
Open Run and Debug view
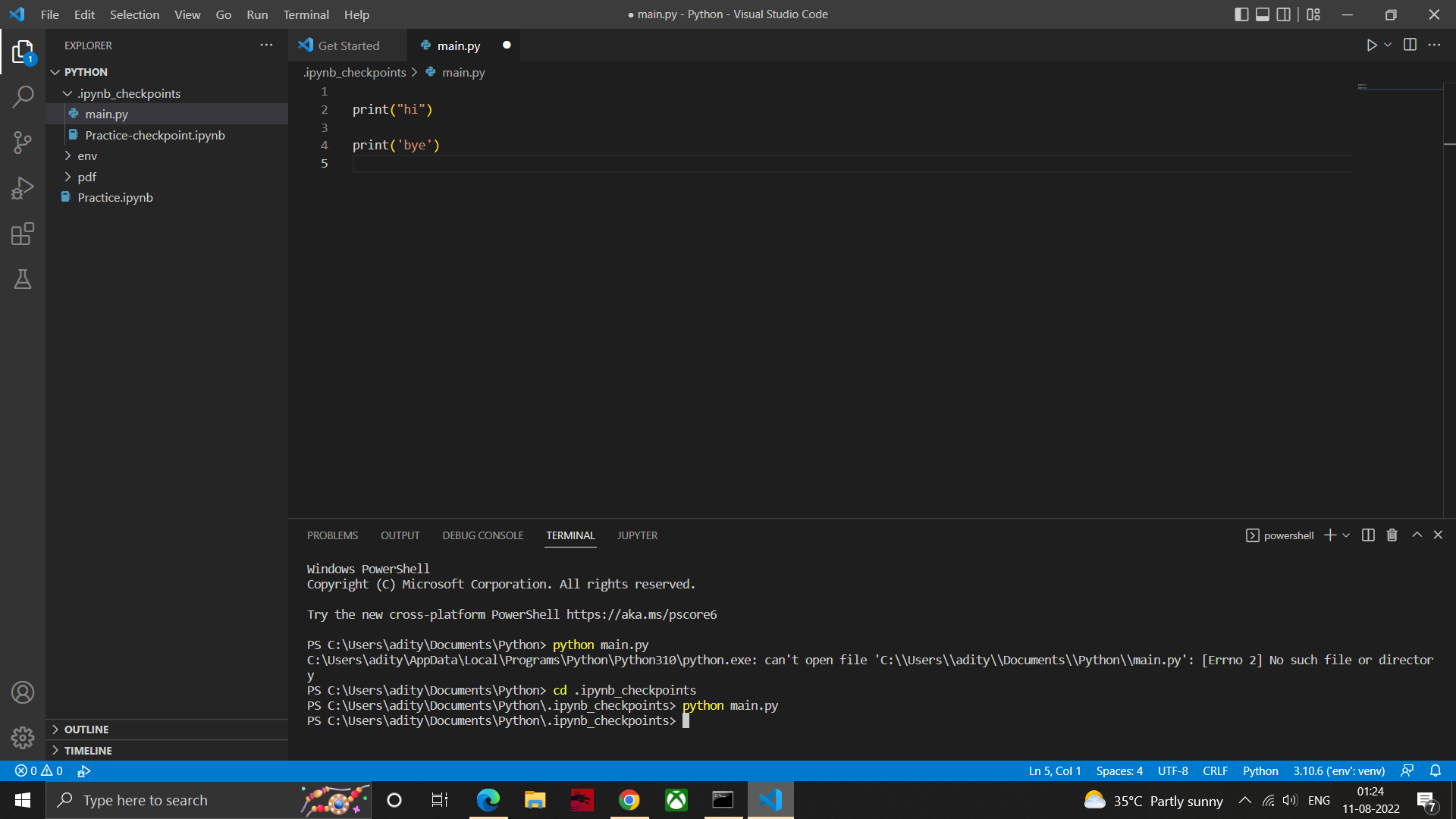click(x=23, y=187)
